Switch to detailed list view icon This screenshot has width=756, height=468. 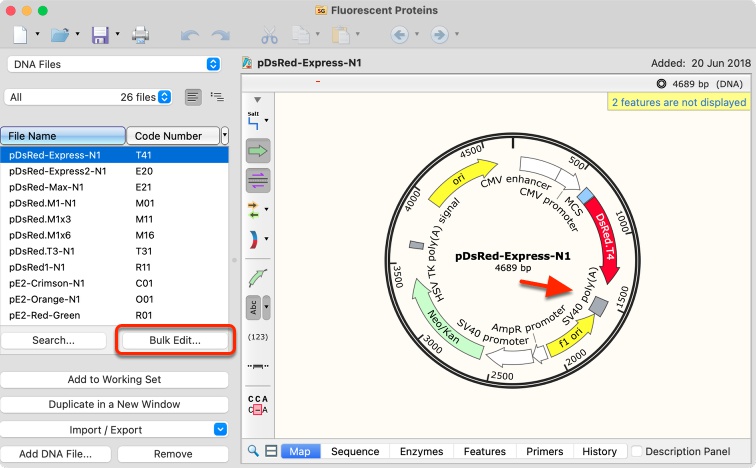217,97
